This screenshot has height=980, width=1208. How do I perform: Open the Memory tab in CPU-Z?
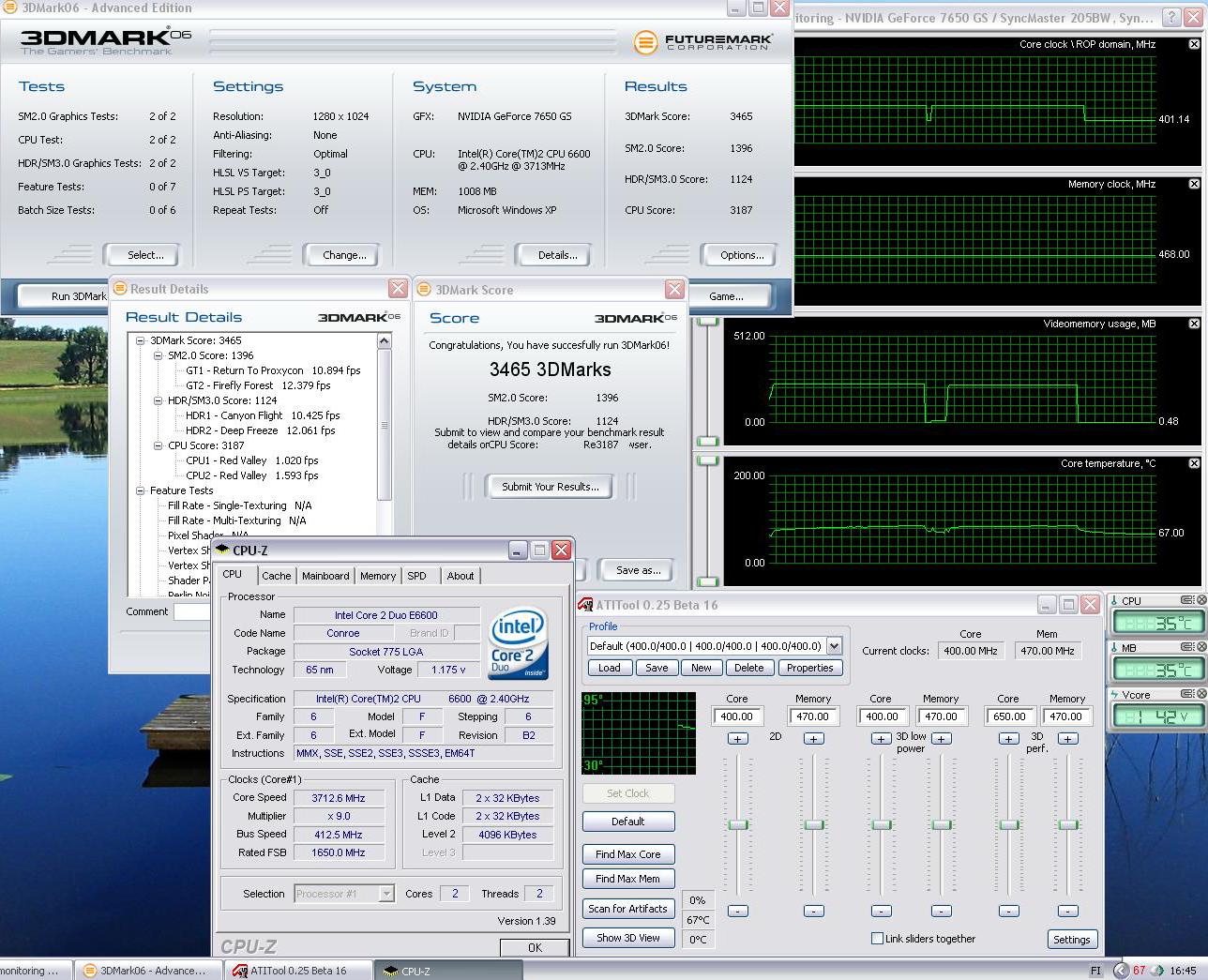(x=378, y=576)
